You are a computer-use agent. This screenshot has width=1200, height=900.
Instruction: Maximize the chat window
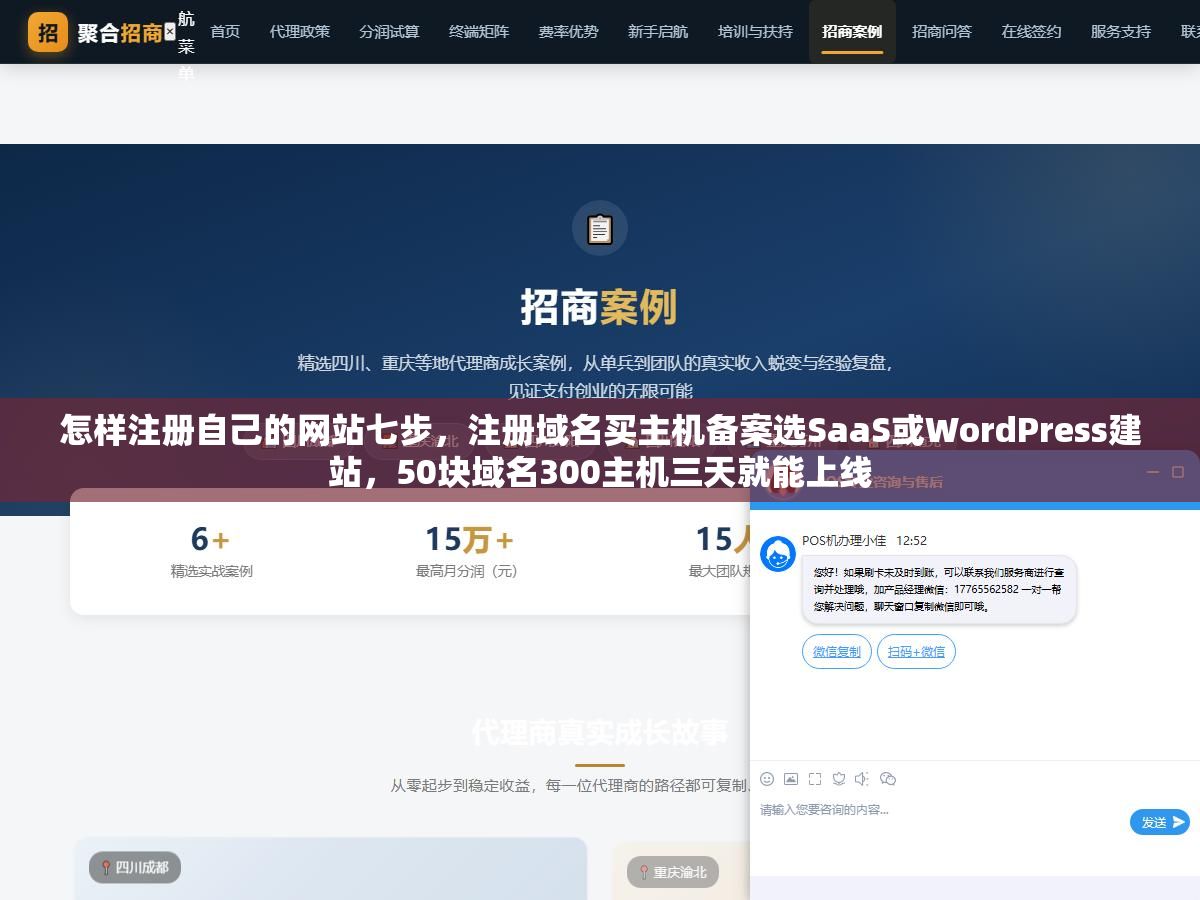point(1178,472)
